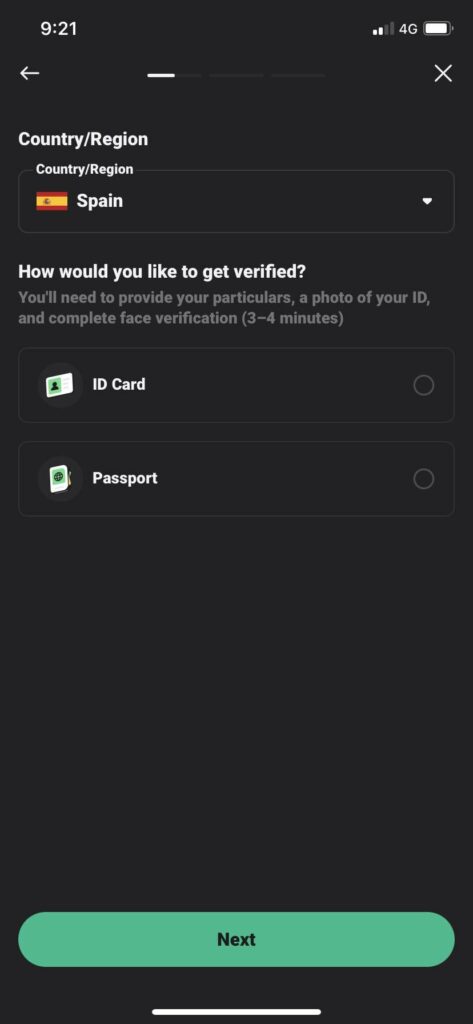Continue with the Next button

pyautogui.click(x=236, y=939)
